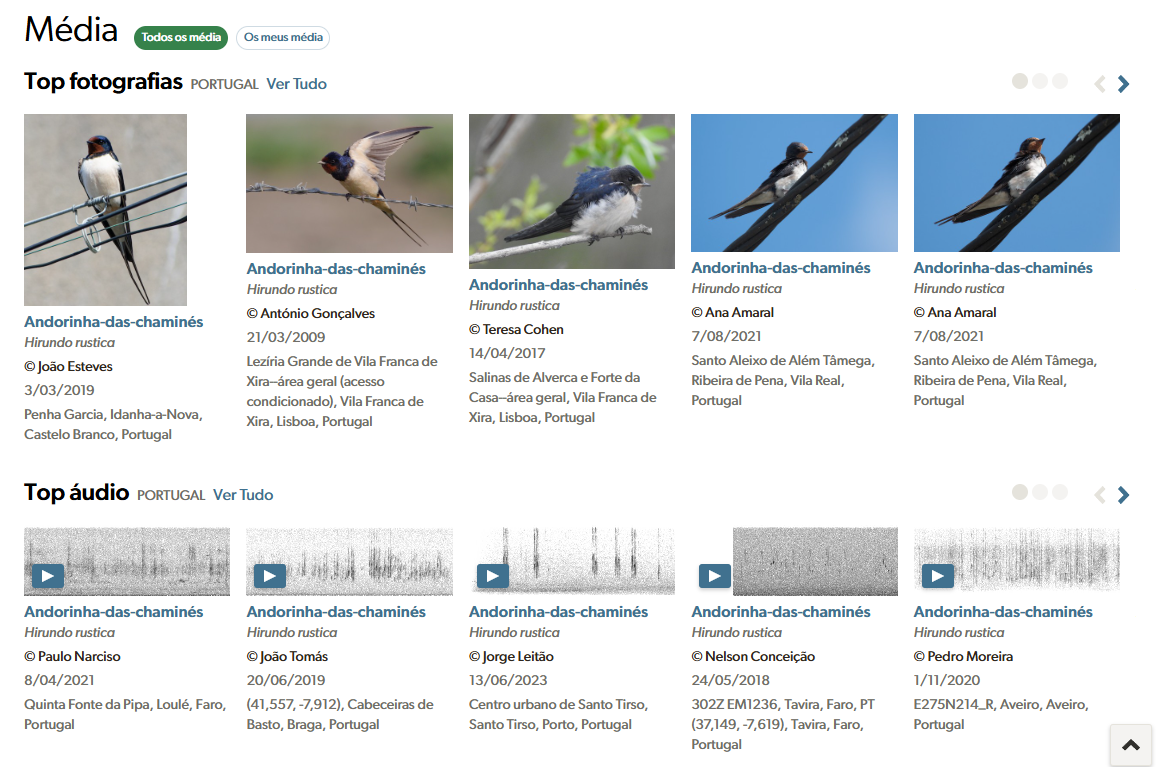Play Paulo Narciso's audio recording
Viewport: 1156px width, 767px height.
click(47, 576)
